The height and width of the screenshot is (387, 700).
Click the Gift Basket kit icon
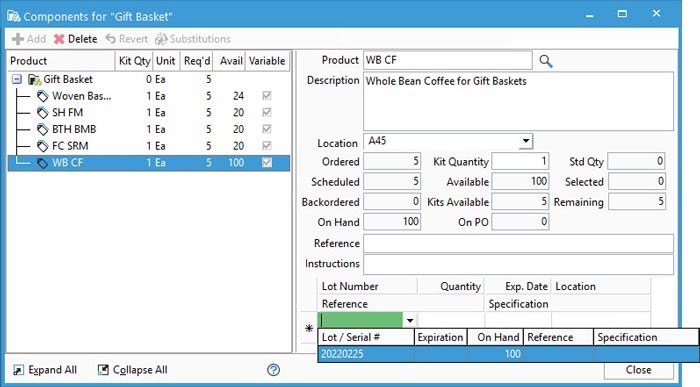tap(34, 79)
